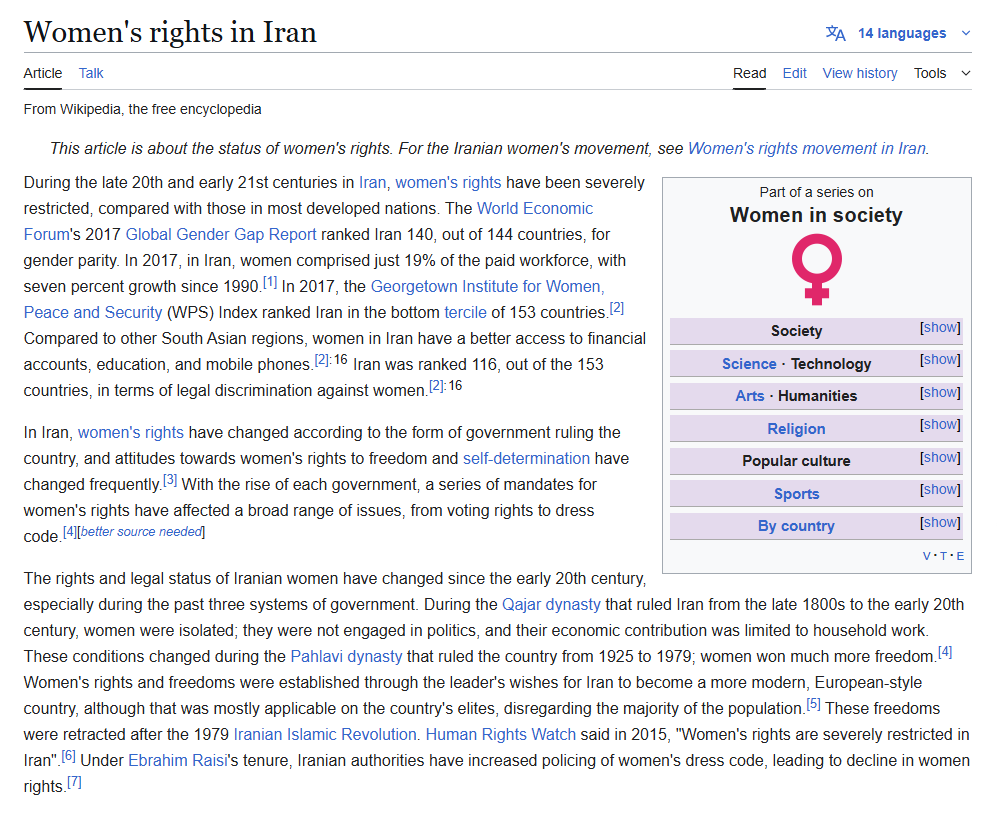This screenshot has width=997, height=813.
Task: Click citation reference [1]
Action: click(x=270, y=282)
